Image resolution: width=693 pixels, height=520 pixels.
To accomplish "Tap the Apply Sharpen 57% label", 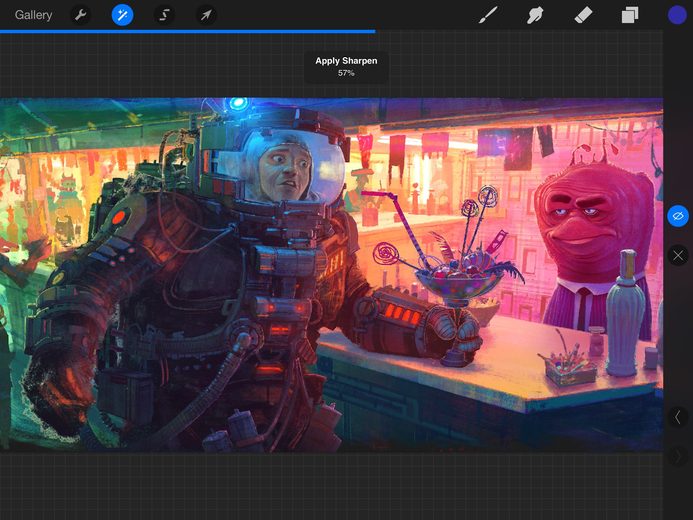I will (x=346, y=66).
